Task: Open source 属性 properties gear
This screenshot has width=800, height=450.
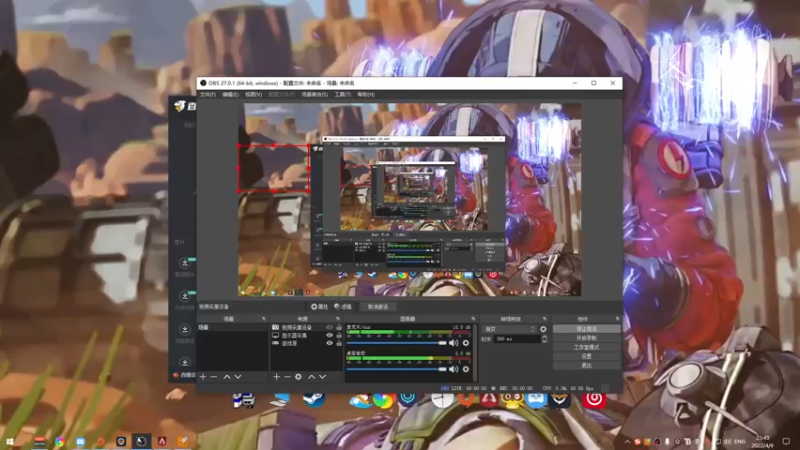Action: click(319, 307)
